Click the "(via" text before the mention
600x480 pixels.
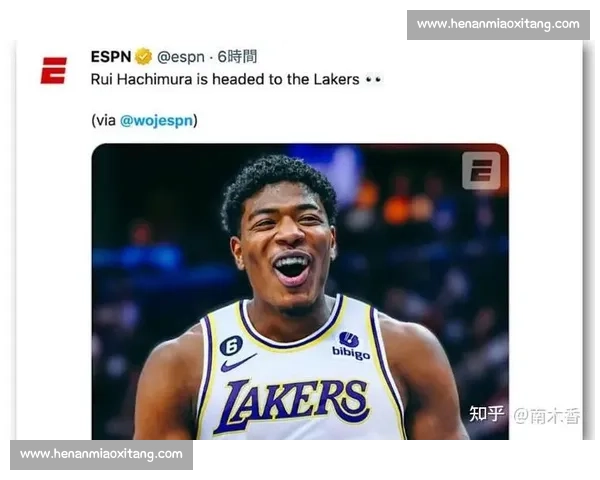(104, 120)
